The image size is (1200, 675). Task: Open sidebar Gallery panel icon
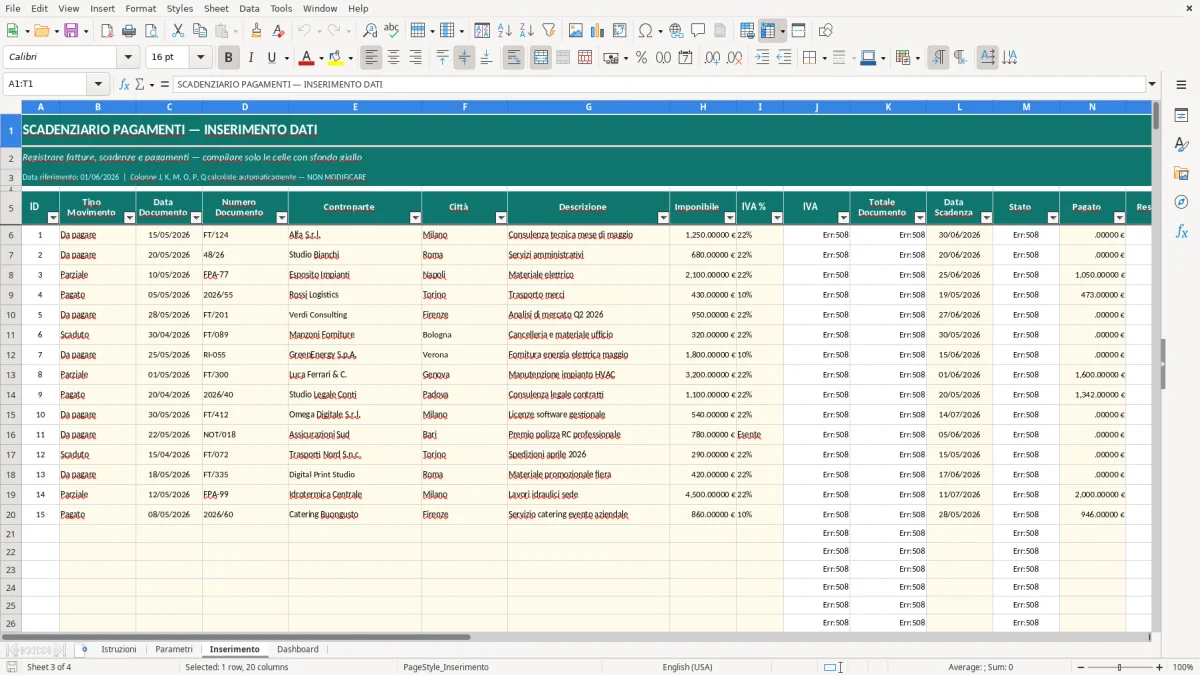point(1181,173)
